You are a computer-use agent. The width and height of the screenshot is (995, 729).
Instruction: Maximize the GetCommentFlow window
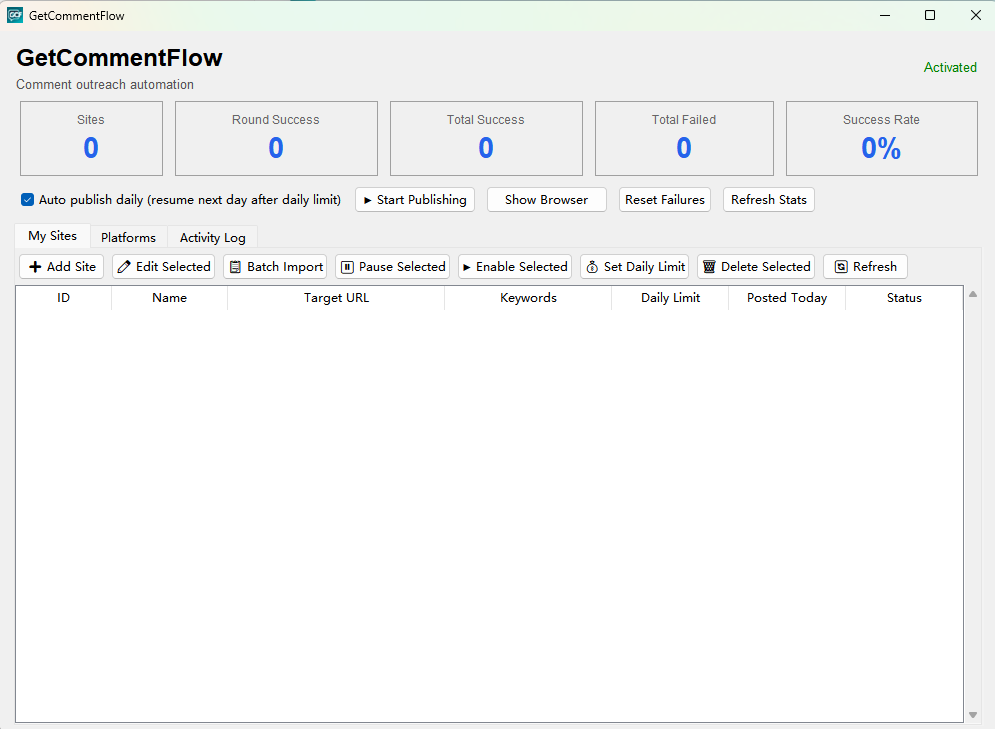(930, 15)
